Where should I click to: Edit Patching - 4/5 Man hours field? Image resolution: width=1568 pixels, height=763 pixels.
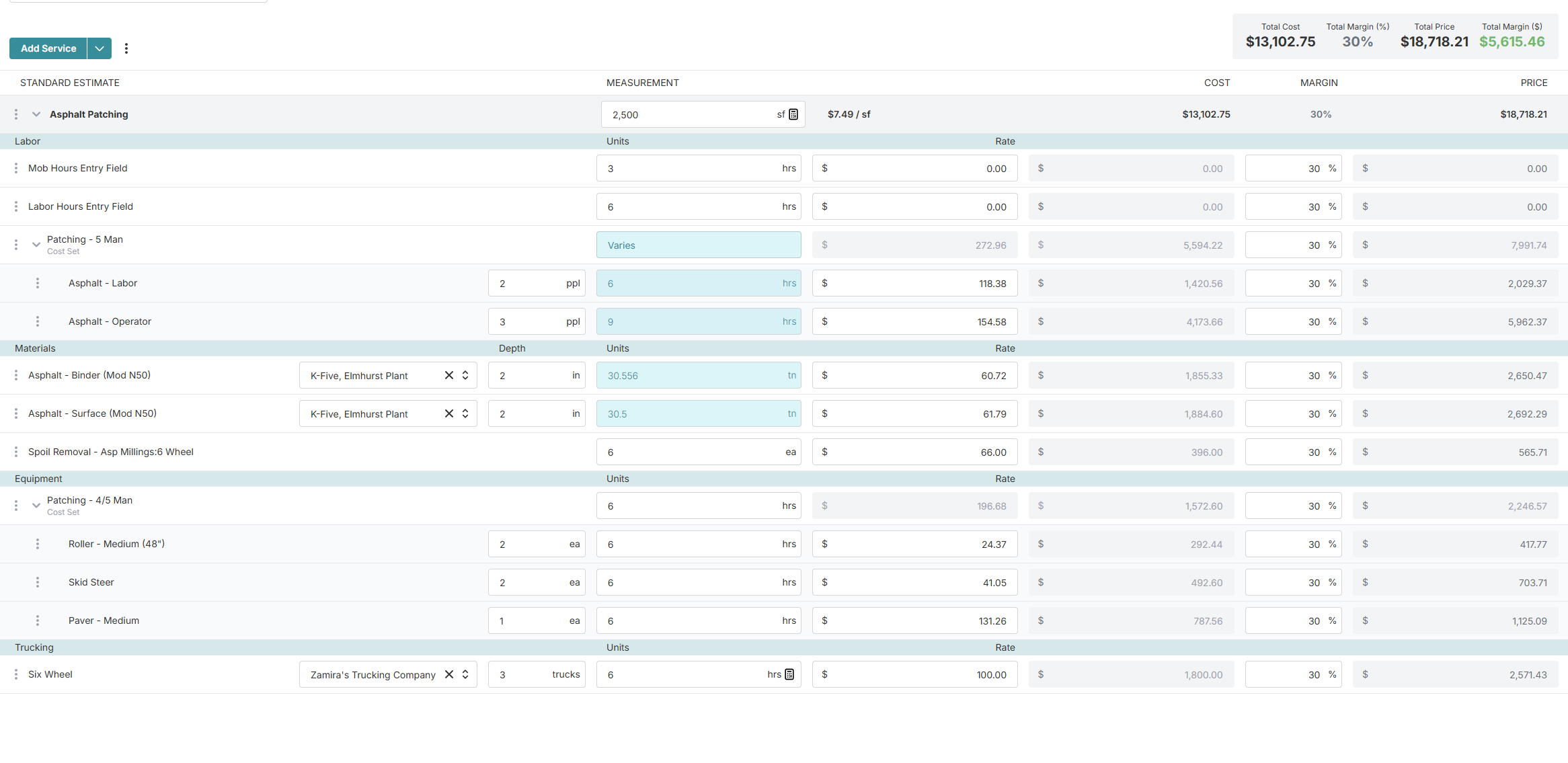coord(699,506)
